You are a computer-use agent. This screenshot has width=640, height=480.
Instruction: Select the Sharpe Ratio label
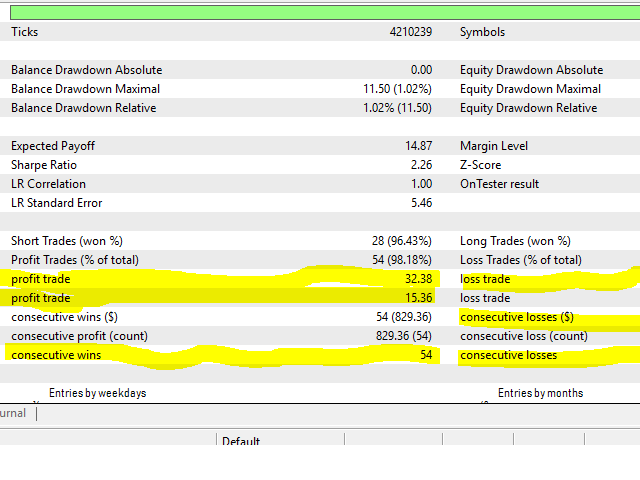[44, 165]
